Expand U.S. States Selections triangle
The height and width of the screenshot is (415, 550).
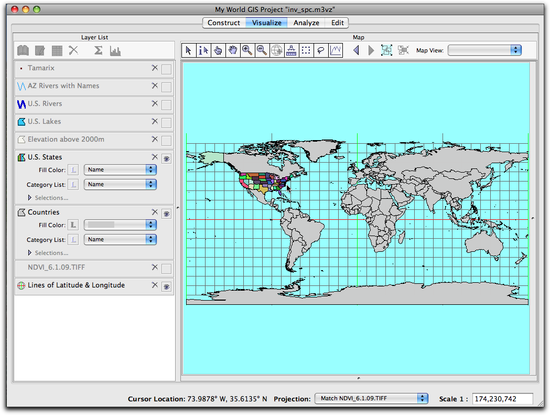(x=29, y=198)
